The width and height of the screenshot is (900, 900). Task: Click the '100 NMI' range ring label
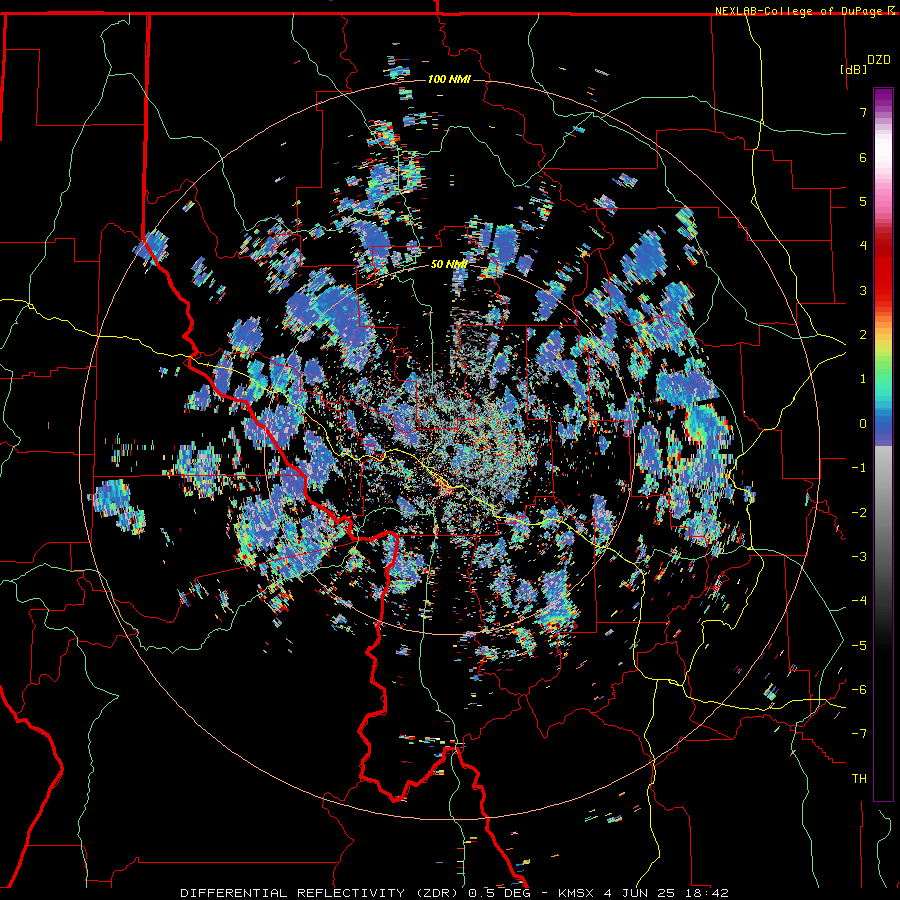tap(449, 79)
